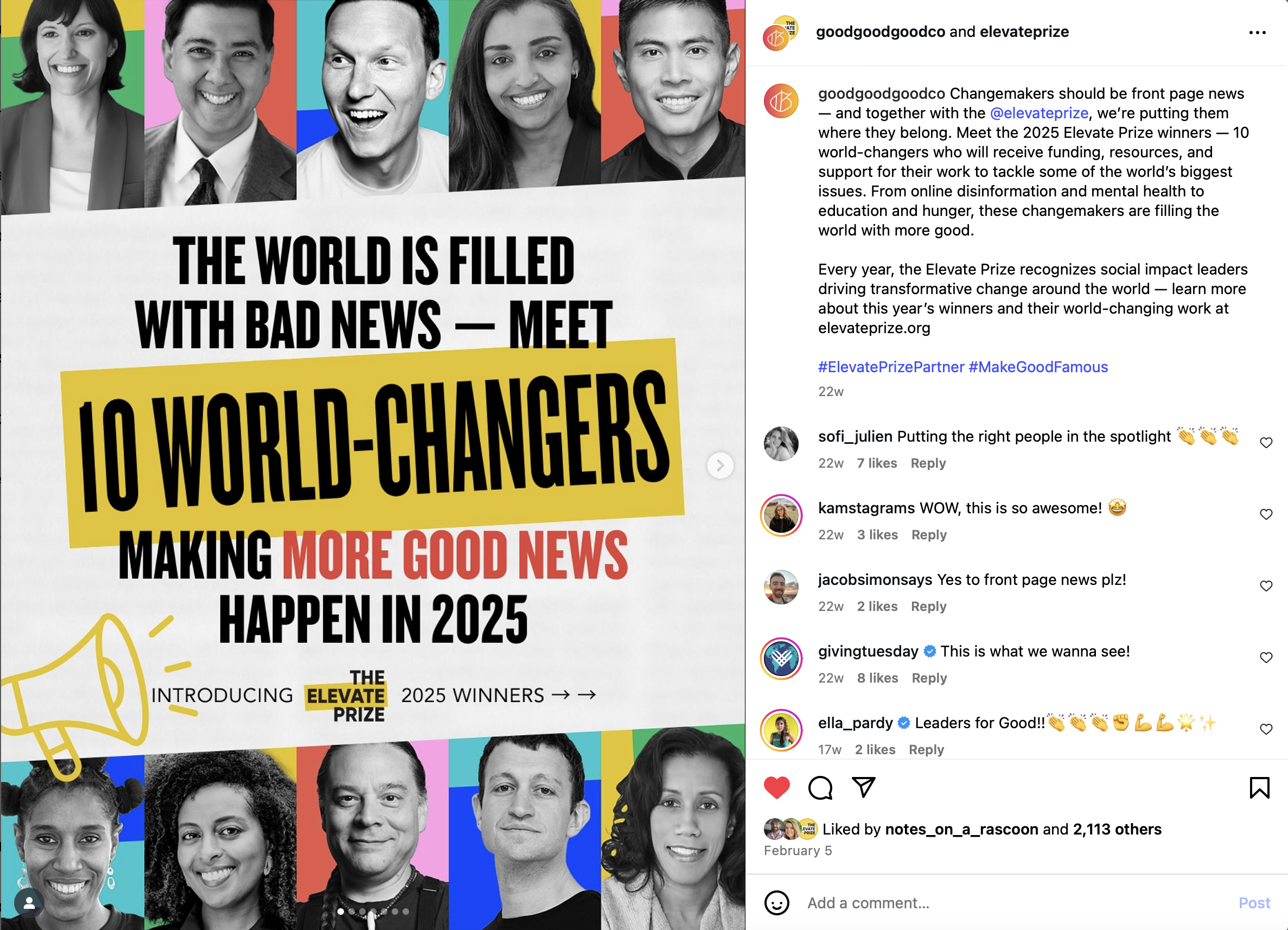Show tagged people on the photo
Image resolution: width=1288 pixels, height=930 pixels.
(29, 903)
